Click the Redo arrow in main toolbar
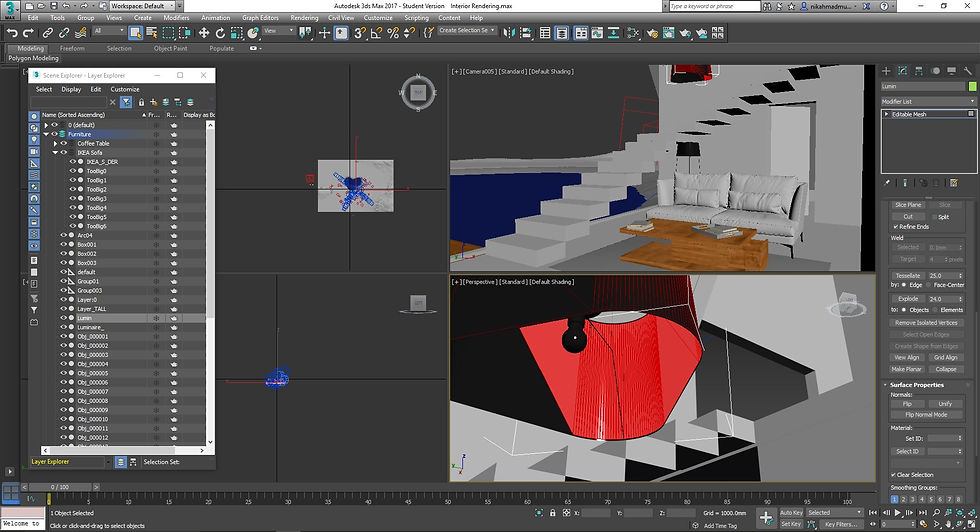The image size is (980, 532). pyautogui.click(x=28, y=33)
